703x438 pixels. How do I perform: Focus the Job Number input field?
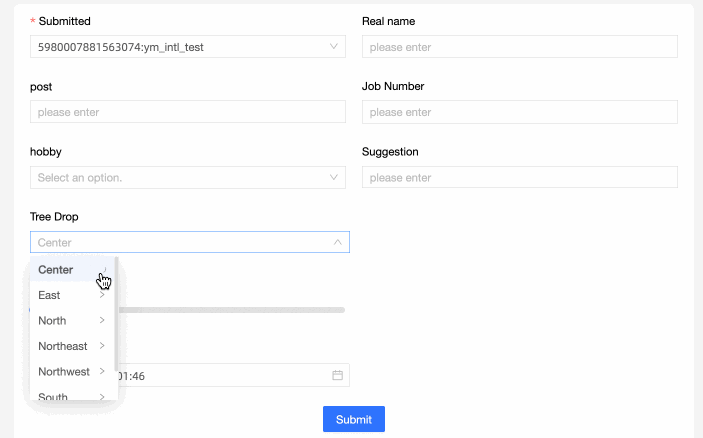(520, 112)
